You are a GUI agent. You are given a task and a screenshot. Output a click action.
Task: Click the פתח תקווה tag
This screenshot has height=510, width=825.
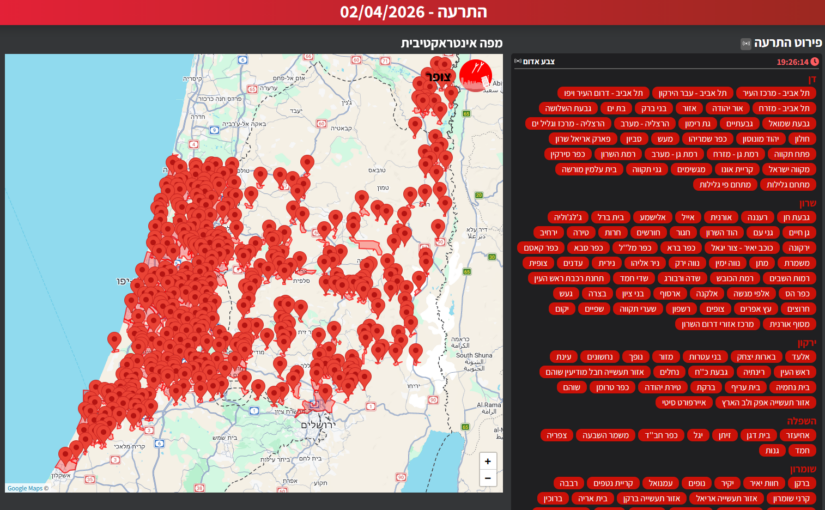[x=791, y=154]
